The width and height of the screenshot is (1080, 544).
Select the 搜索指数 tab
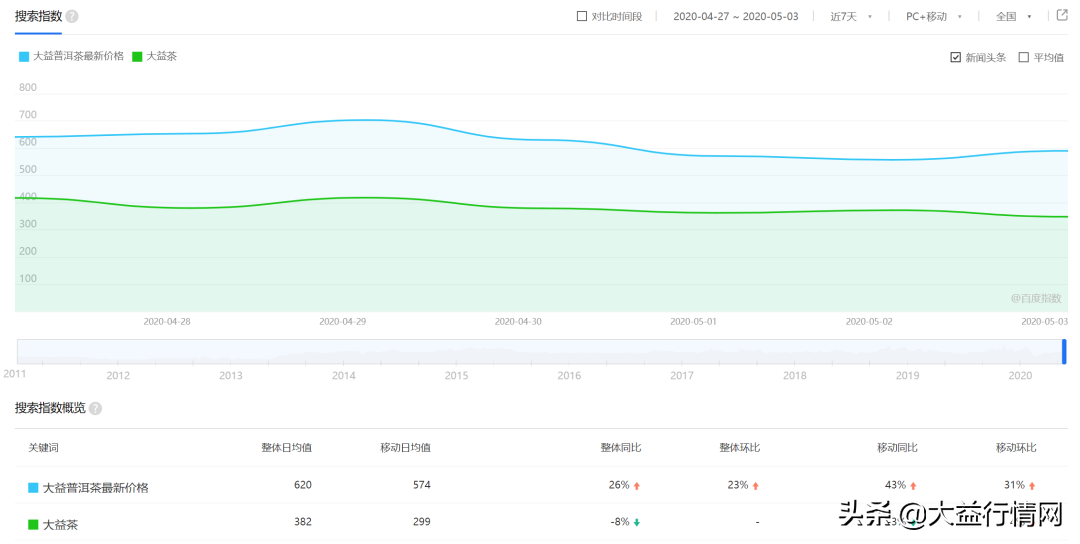39,17
